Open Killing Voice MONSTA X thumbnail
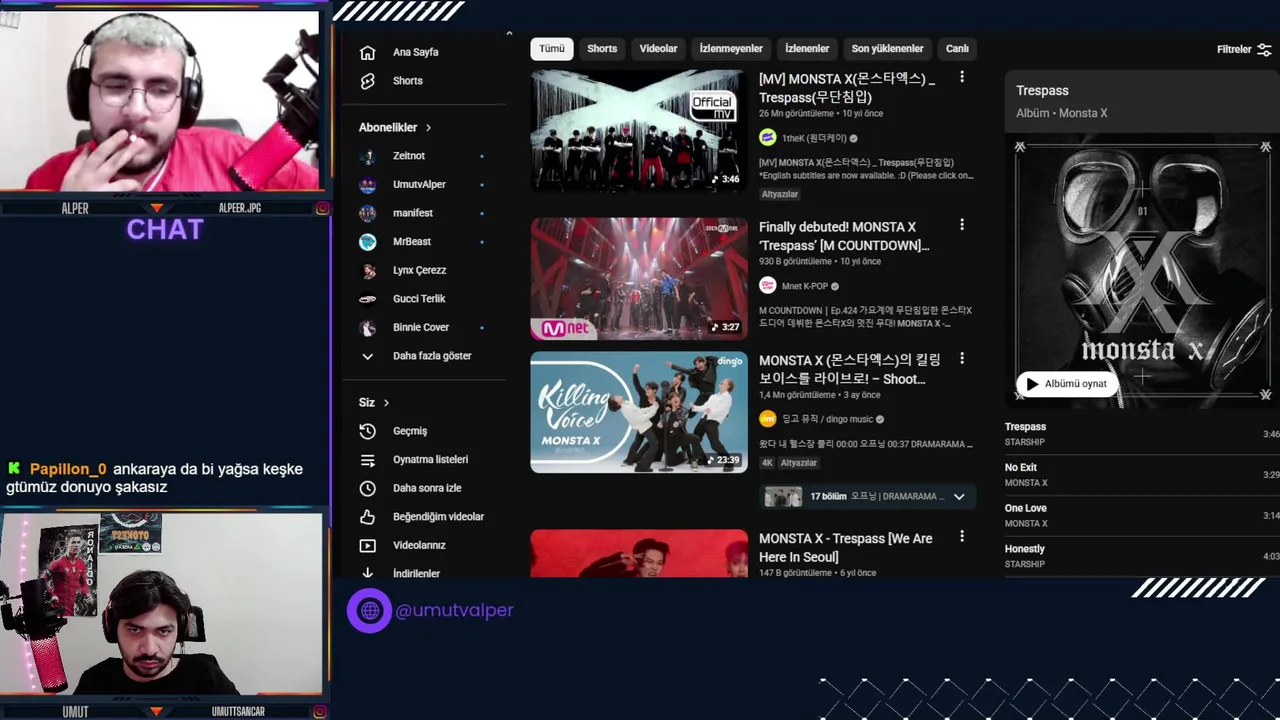The width and height of the screenshot is (1280, 720). coord(639,412)
